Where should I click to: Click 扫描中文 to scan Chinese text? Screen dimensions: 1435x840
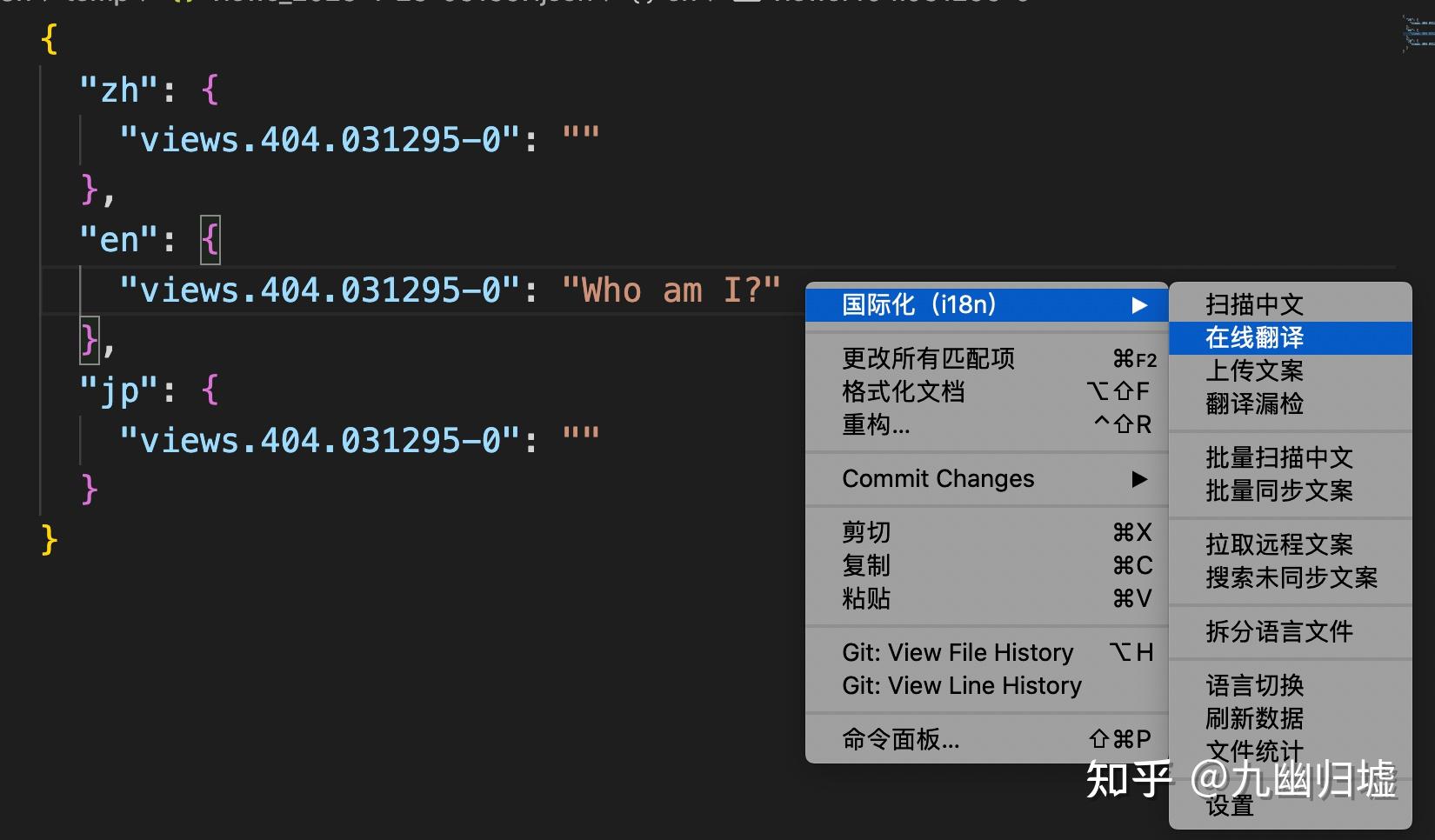click(1253, 304)
